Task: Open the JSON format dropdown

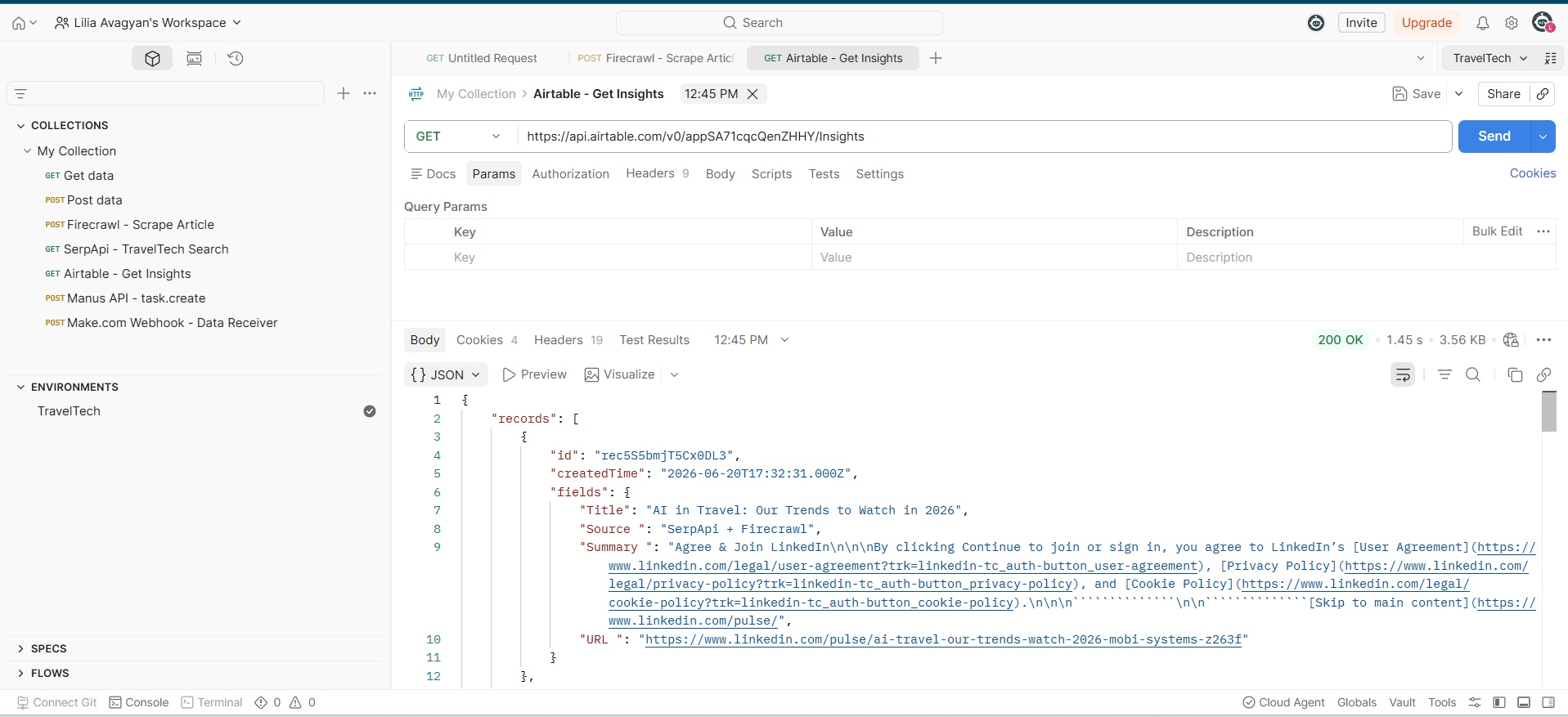Action: (x=446, y=374)
